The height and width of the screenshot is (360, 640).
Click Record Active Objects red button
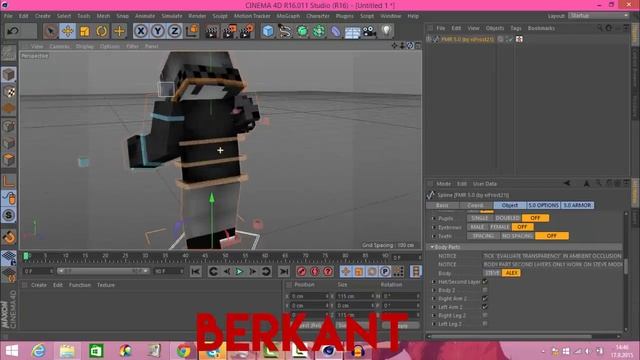[x=302, y=271]
